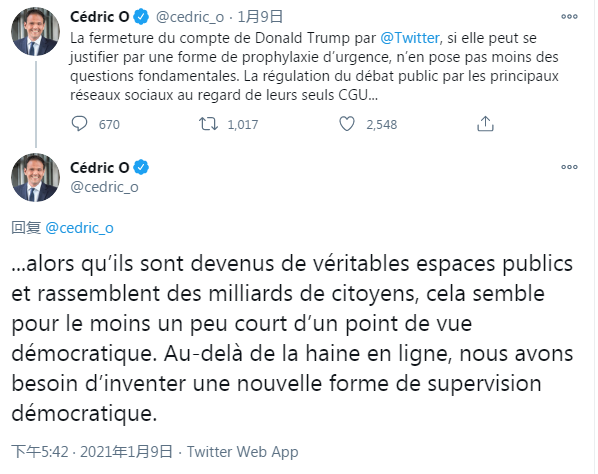Click the @cedric_o reply-to link
The height and width of the screenshot is (474, 598).
click(x=79, y=228)
